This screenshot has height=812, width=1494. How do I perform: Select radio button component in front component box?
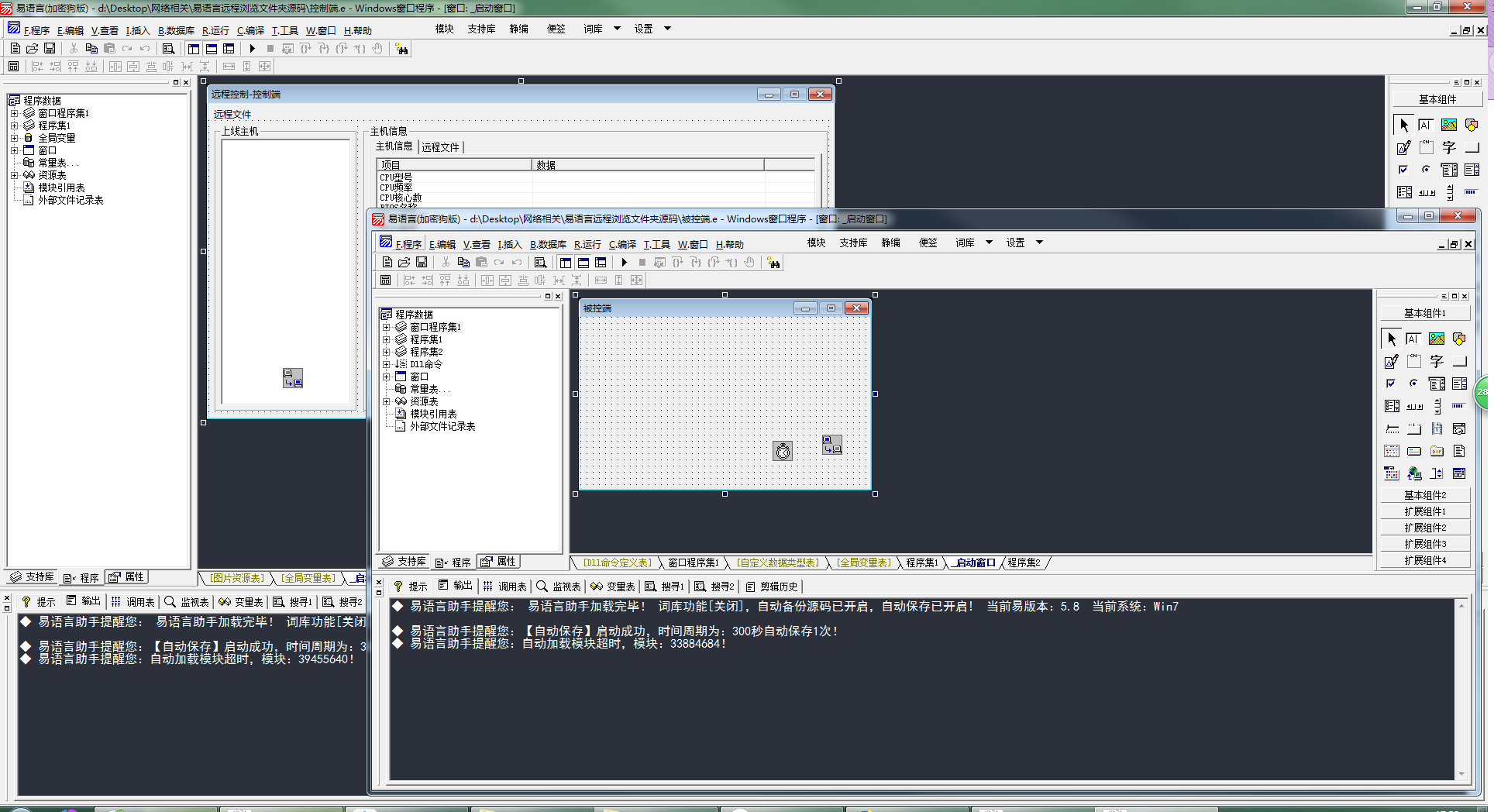pyautogui.click(x=1414, y=384)
